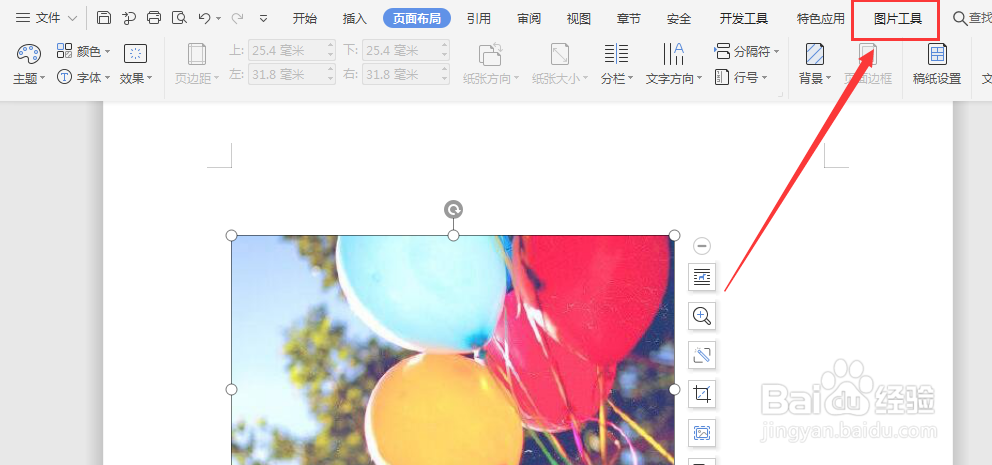Open the 图片工具 tab
Viewport: 992px width, 465px height.
[898, 18]
